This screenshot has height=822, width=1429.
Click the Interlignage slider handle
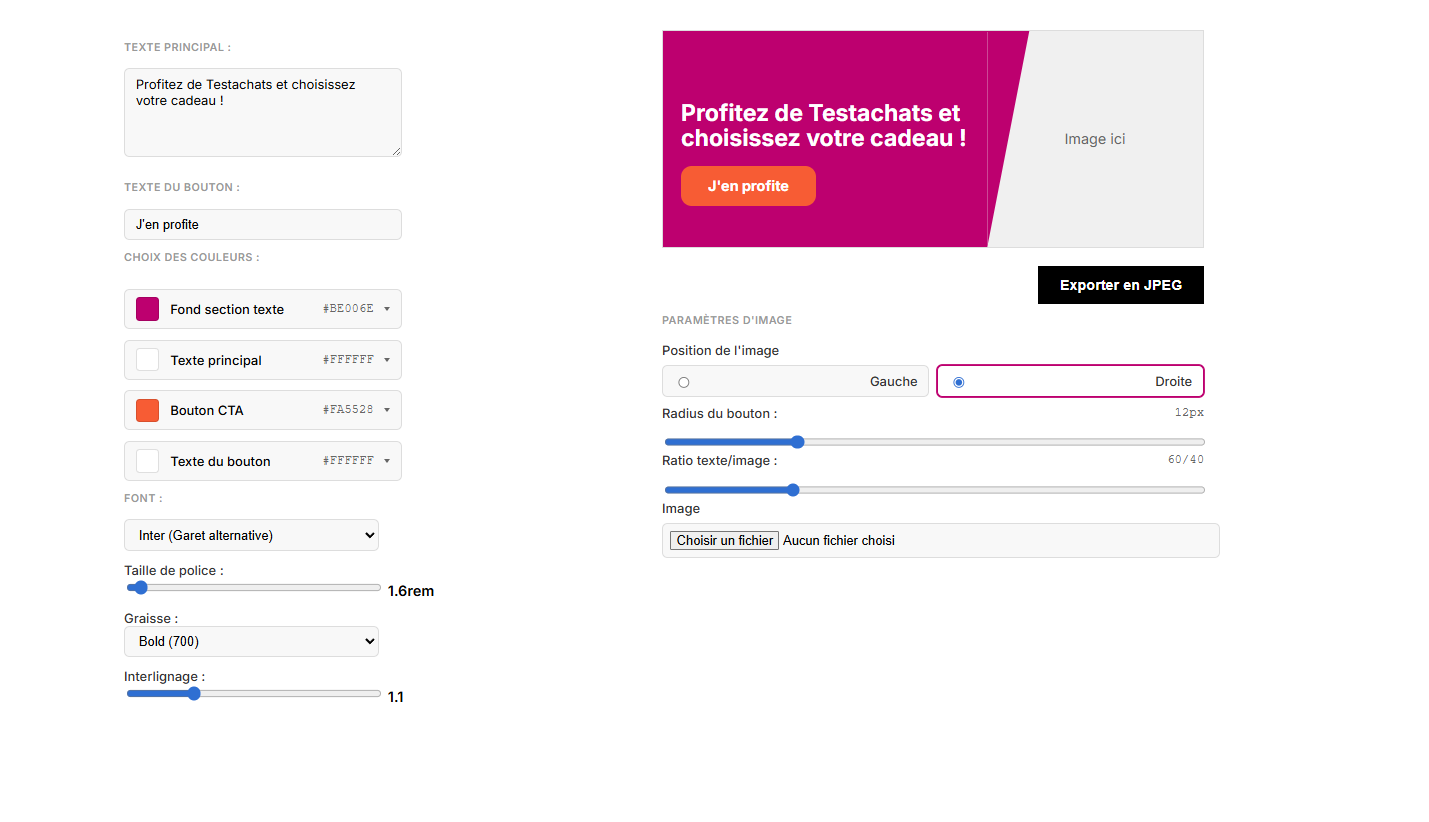pyautogui.click(x=194, y=694)
